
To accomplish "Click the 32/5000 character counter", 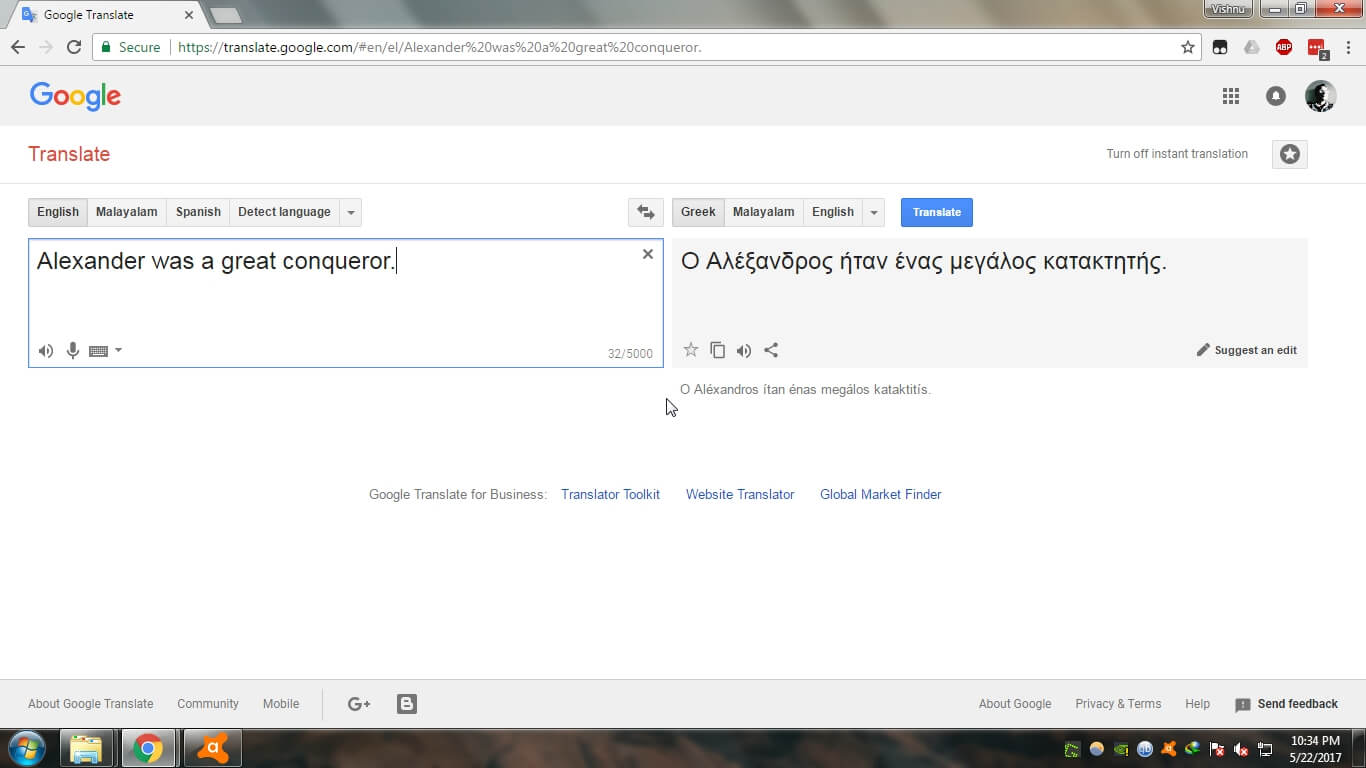I will coord(630,354).
